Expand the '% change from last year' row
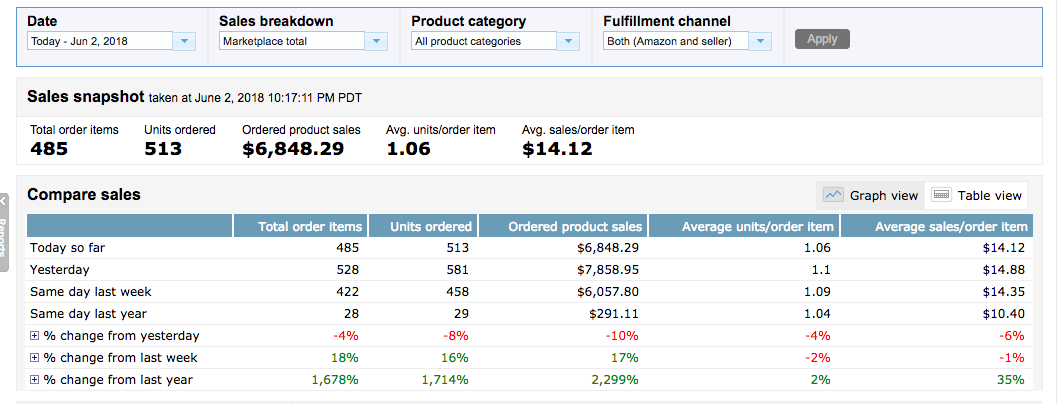 click(34, 380)
